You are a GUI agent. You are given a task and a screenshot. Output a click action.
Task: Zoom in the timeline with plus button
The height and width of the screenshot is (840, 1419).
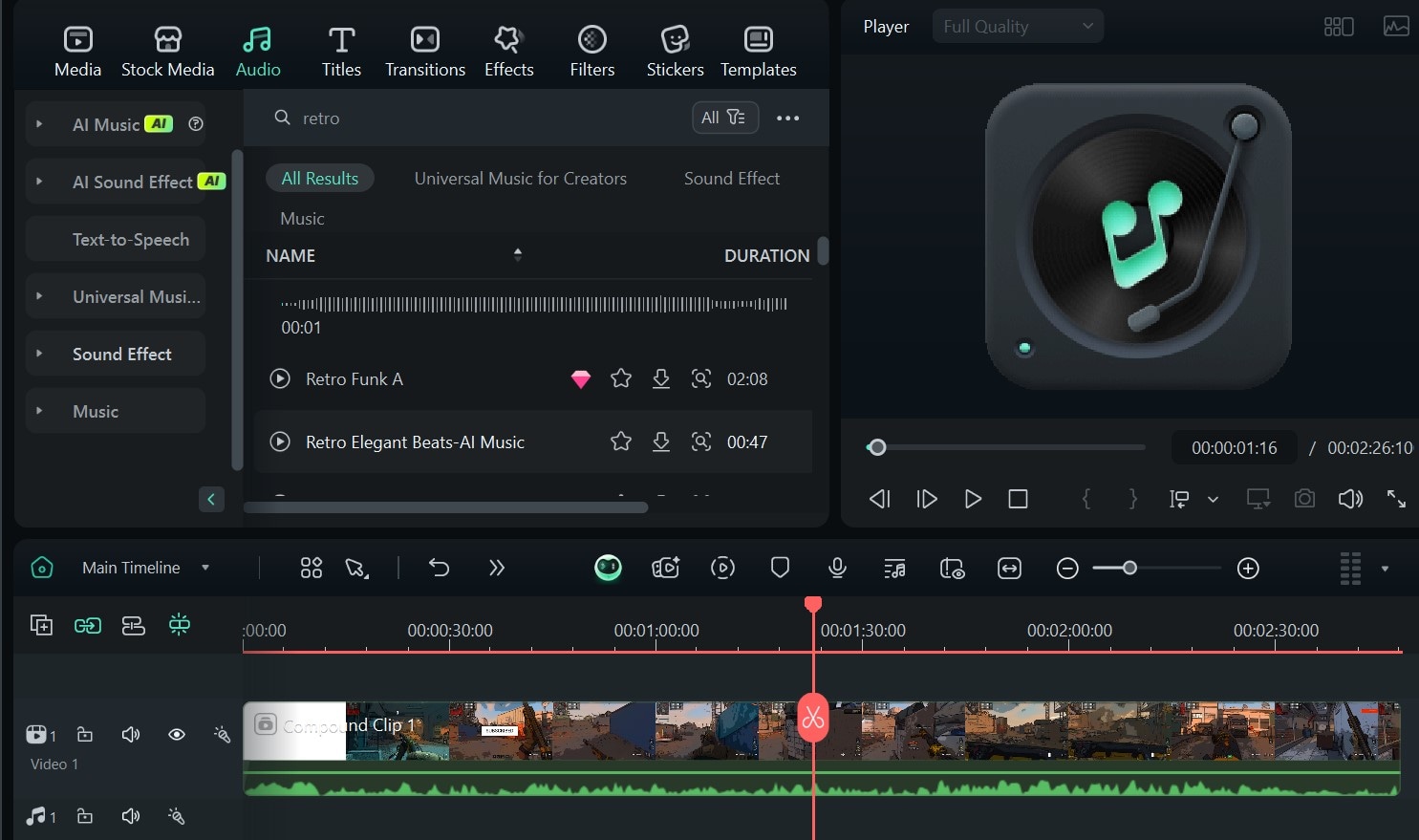[x=1248, y=569]
